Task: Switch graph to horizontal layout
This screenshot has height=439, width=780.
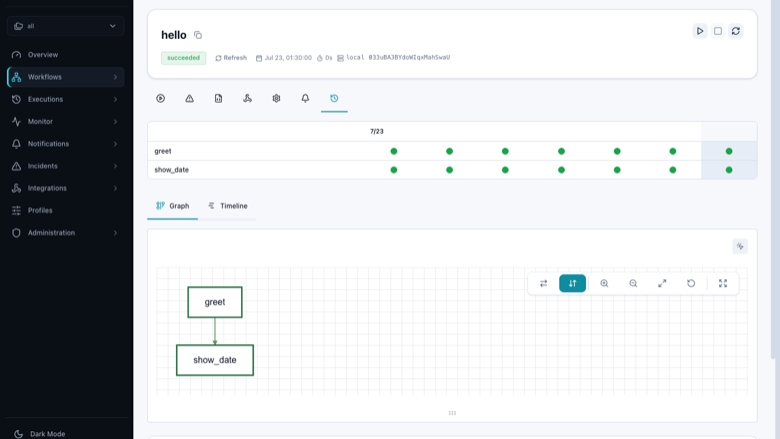Action: (x=543, y=283)
